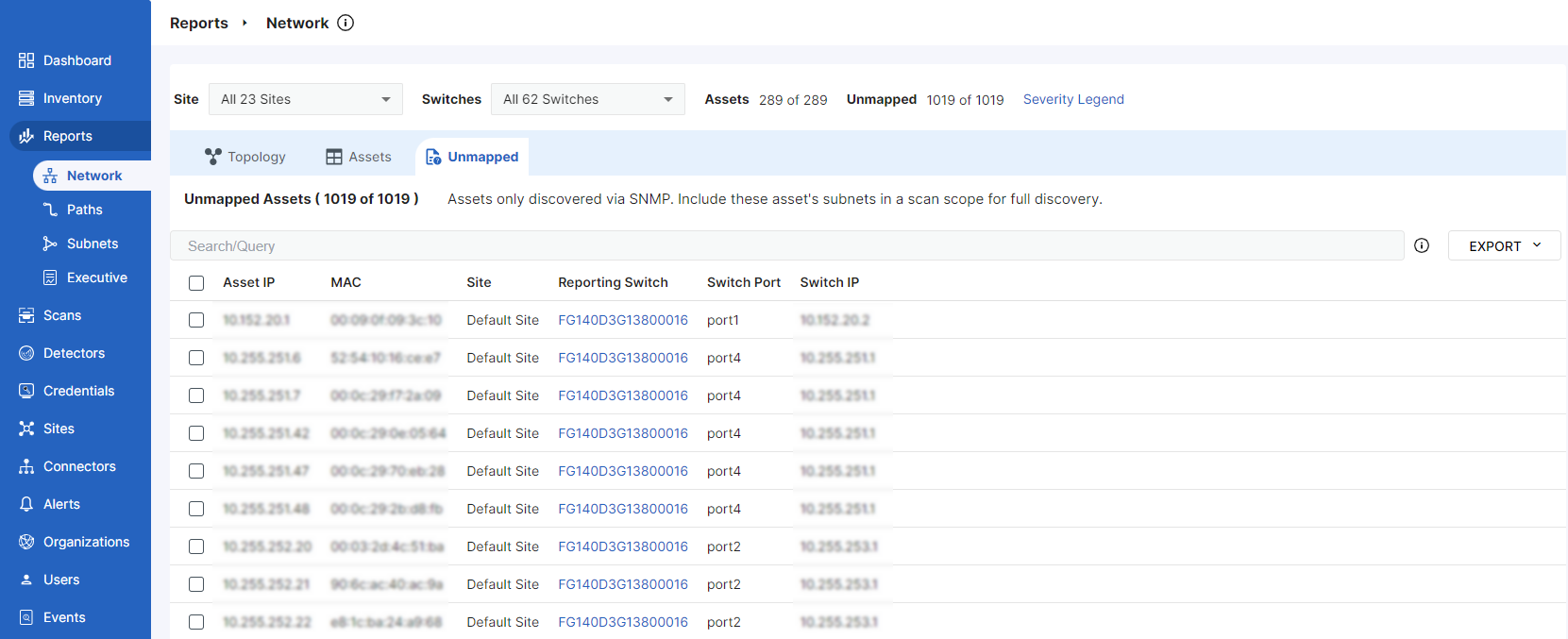Viewport: 1568px width, 639px height.
Task: Click the Detectors sidebar icon
Action: [26, 353]
